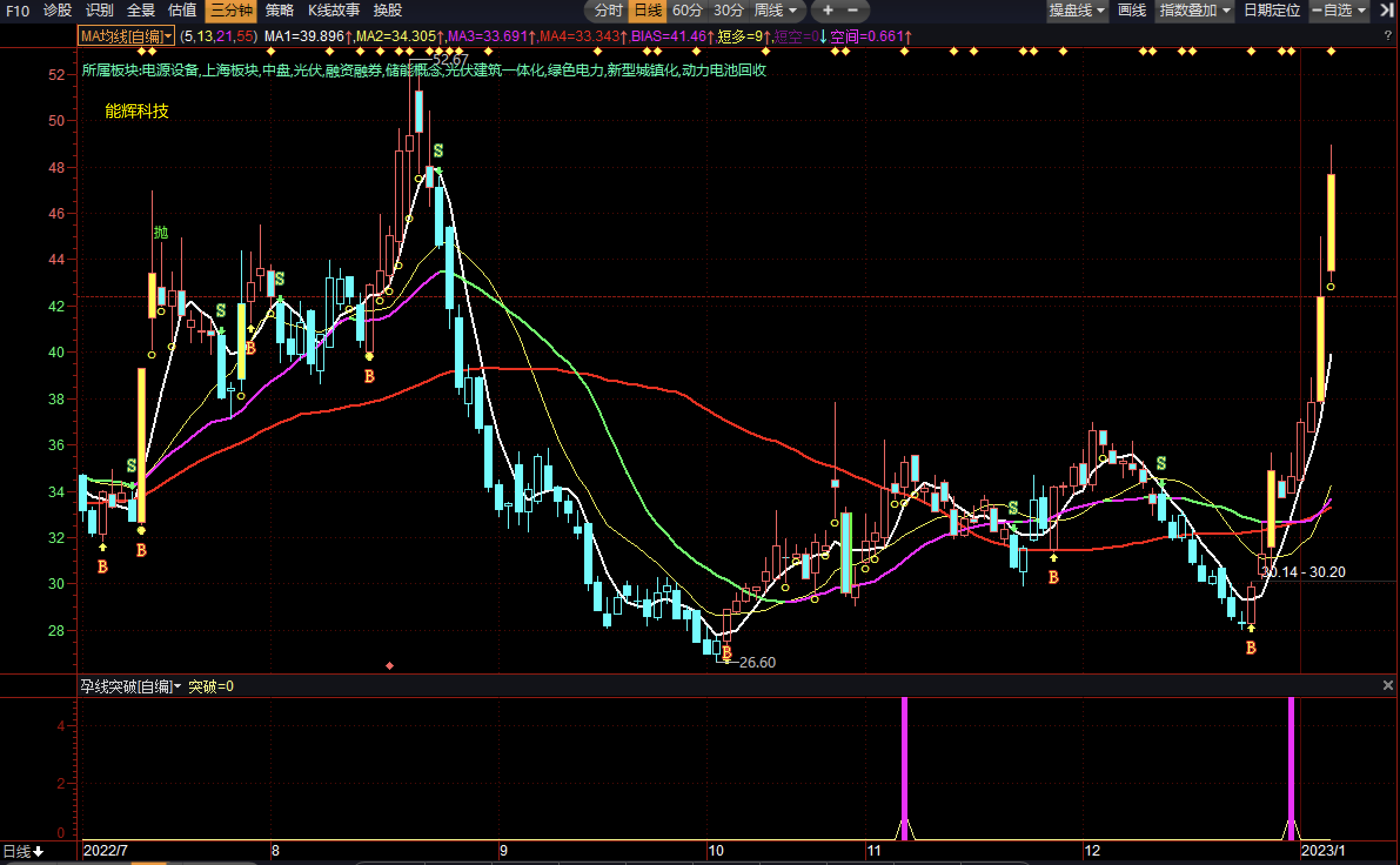This screenshot has height=865, width=1400.
Task: Click the B buy signal near 26.60 low
Action: [727, 652]
